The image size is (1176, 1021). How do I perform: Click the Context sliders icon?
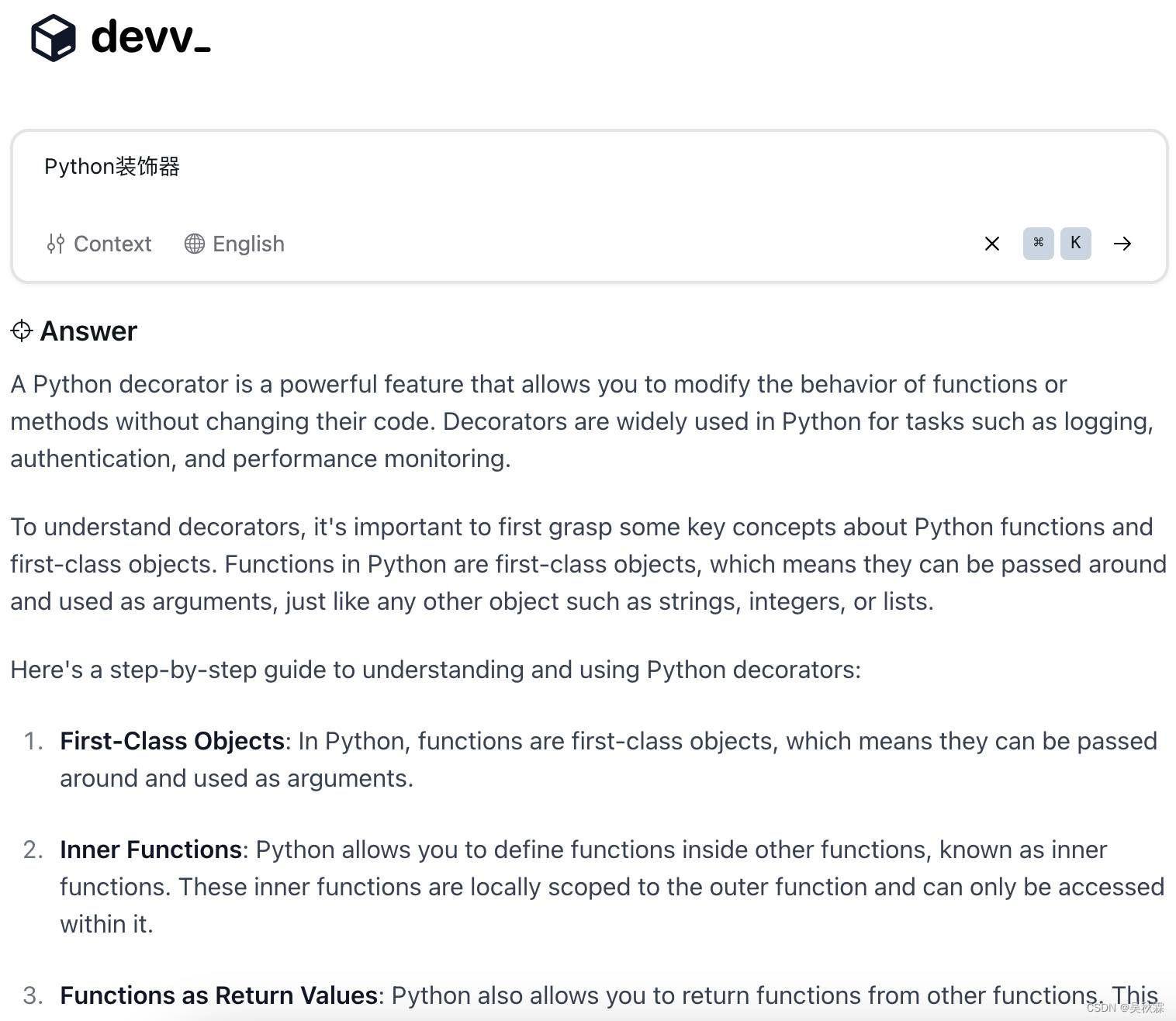(55, 244)
